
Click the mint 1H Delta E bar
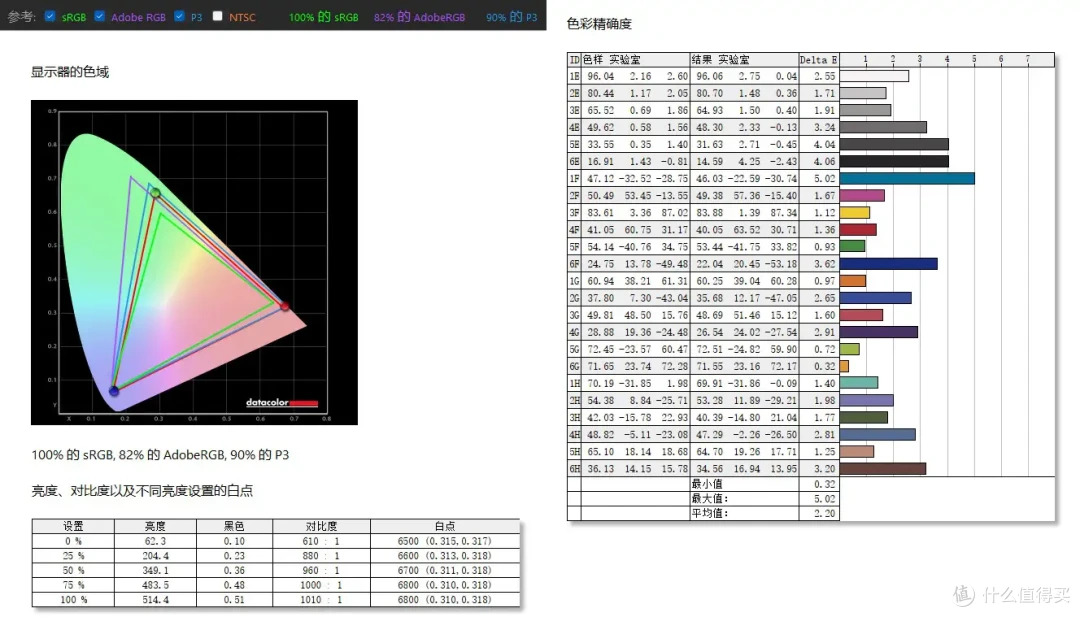[858, 383]
